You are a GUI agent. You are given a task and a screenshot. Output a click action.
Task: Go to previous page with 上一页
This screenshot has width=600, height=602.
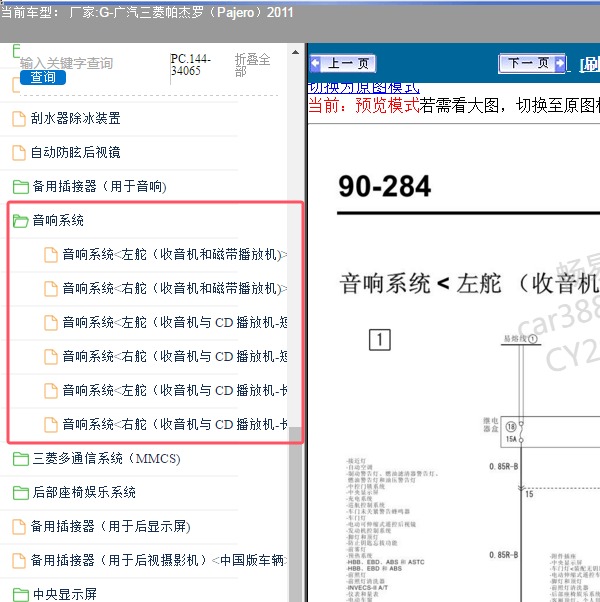[x=343, y=63]
